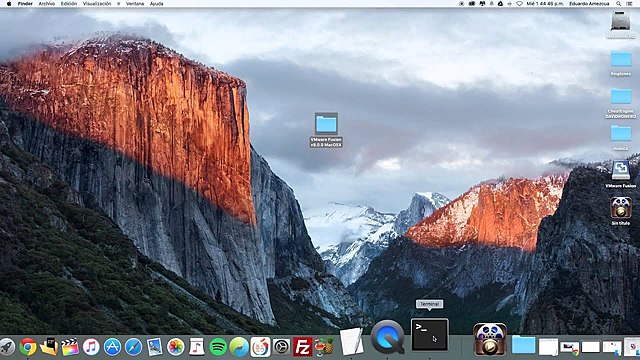The image size is (640, 360).
Task: Open the blue folder stack in Dock
Action: click(x=524, y=345)
